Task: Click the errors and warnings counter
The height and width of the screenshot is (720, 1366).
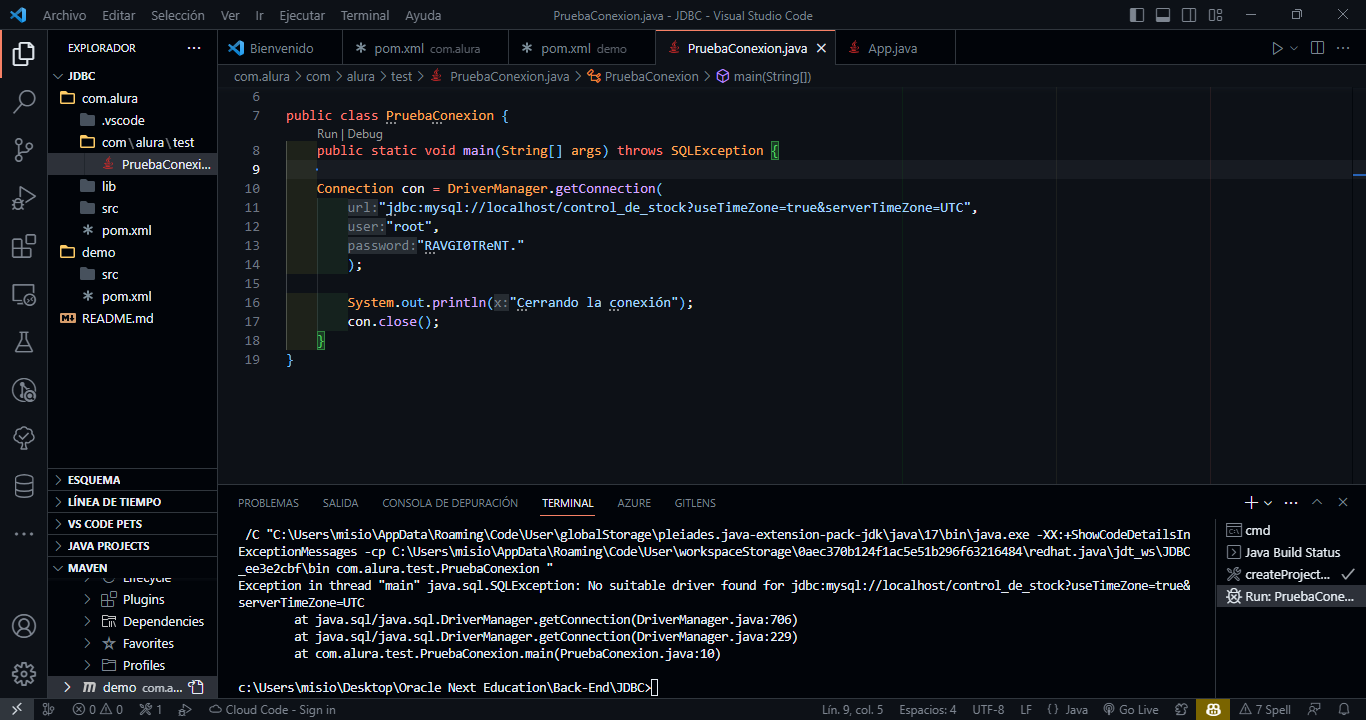Action: point(98,710)
